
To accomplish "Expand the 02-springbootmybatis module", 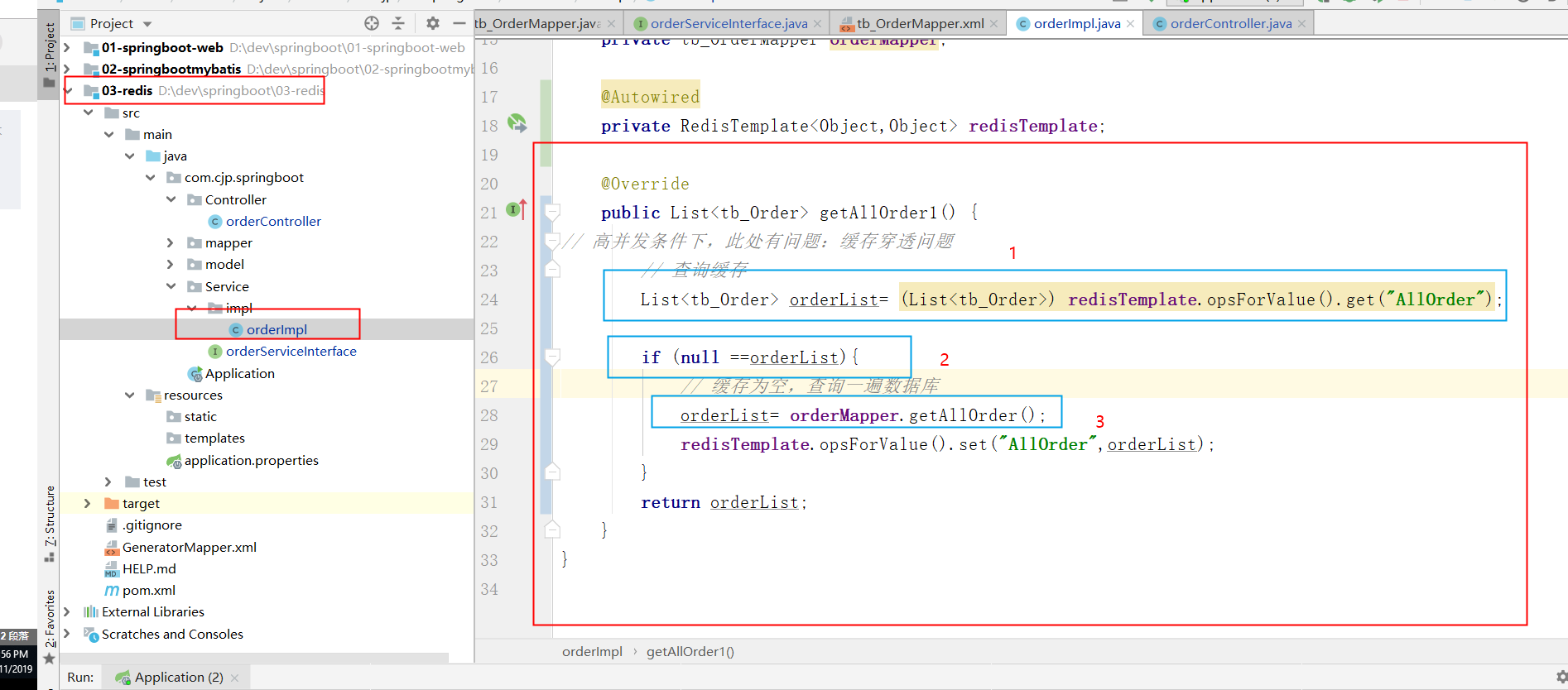I will 68,69.
